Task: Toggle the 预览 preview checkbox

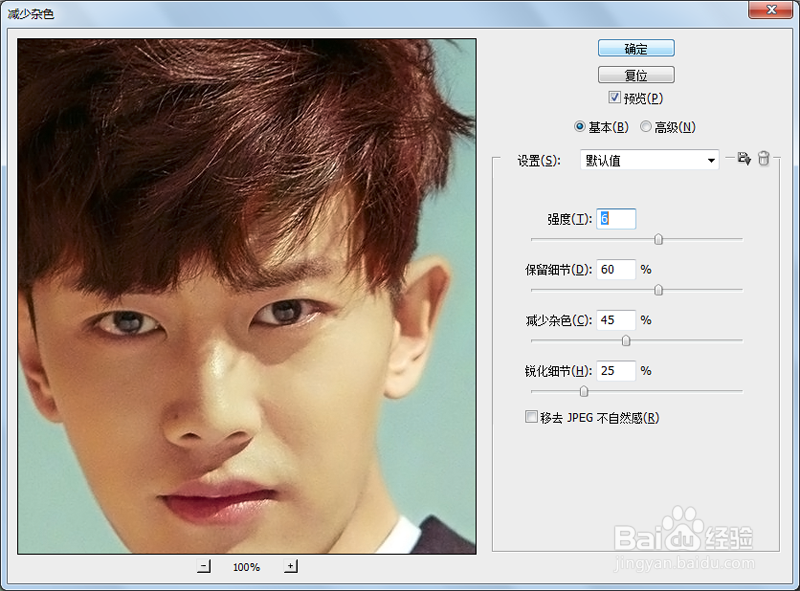Action: point(615,97)
